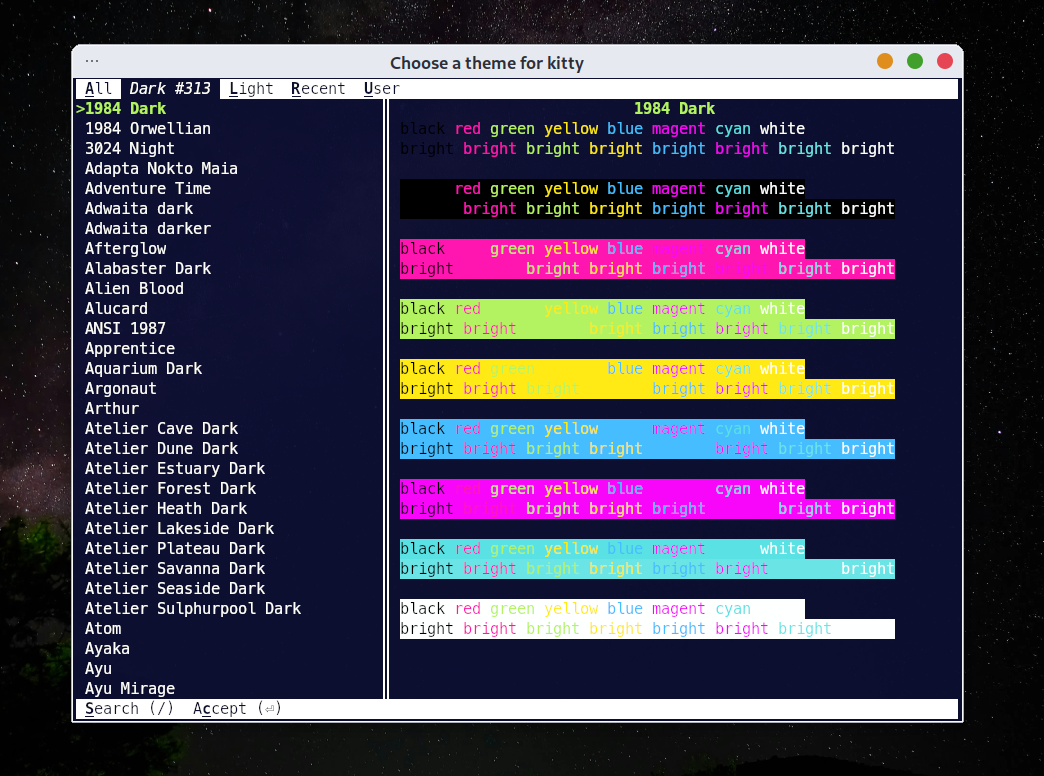This screenshot has width=1044, height=776.
Task: Select the Dark #313 tab
Action: pos(170,89)
